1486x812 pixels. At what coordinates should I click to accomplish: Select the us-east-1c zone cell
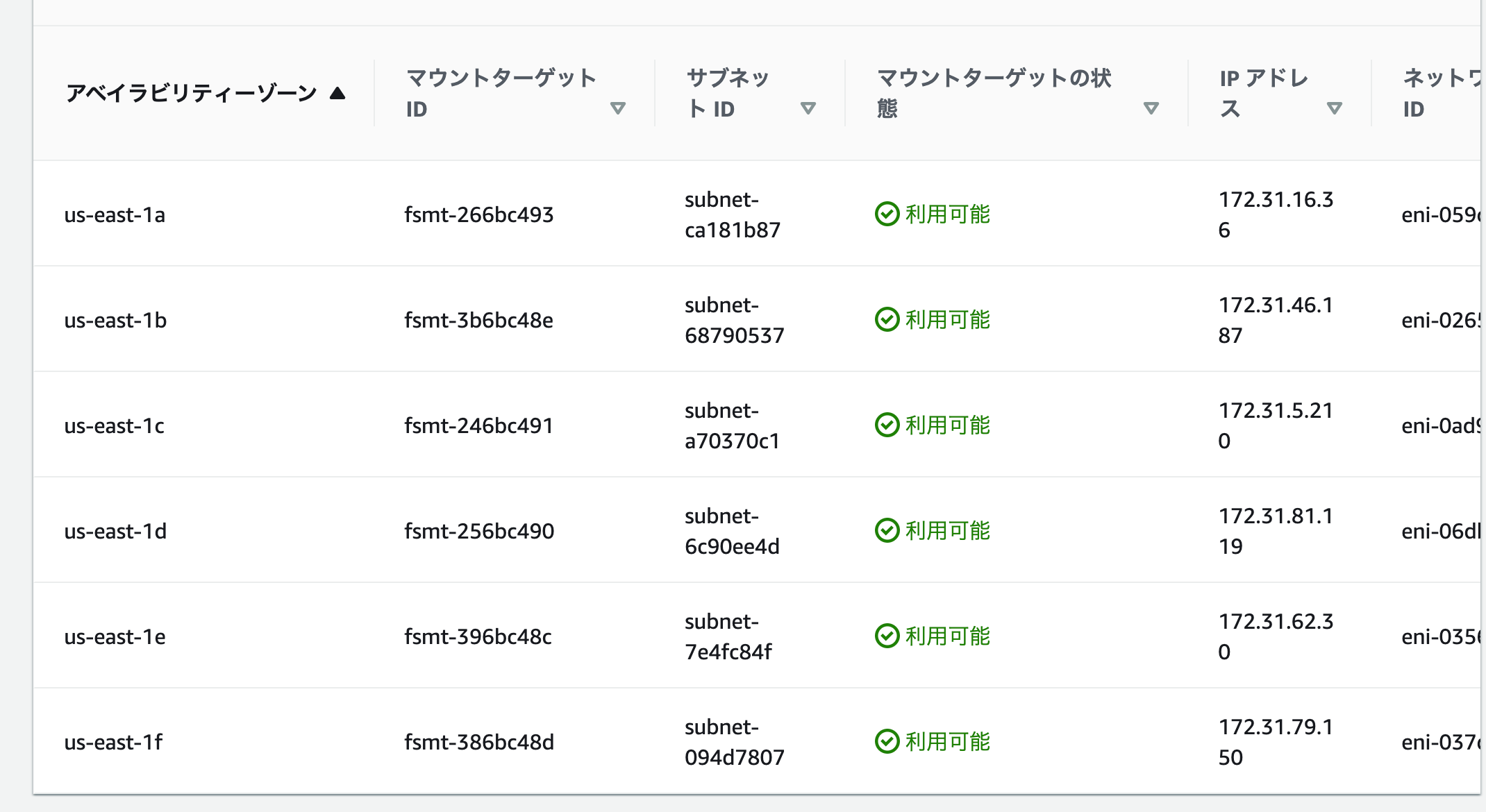click(x=114, y=426)
